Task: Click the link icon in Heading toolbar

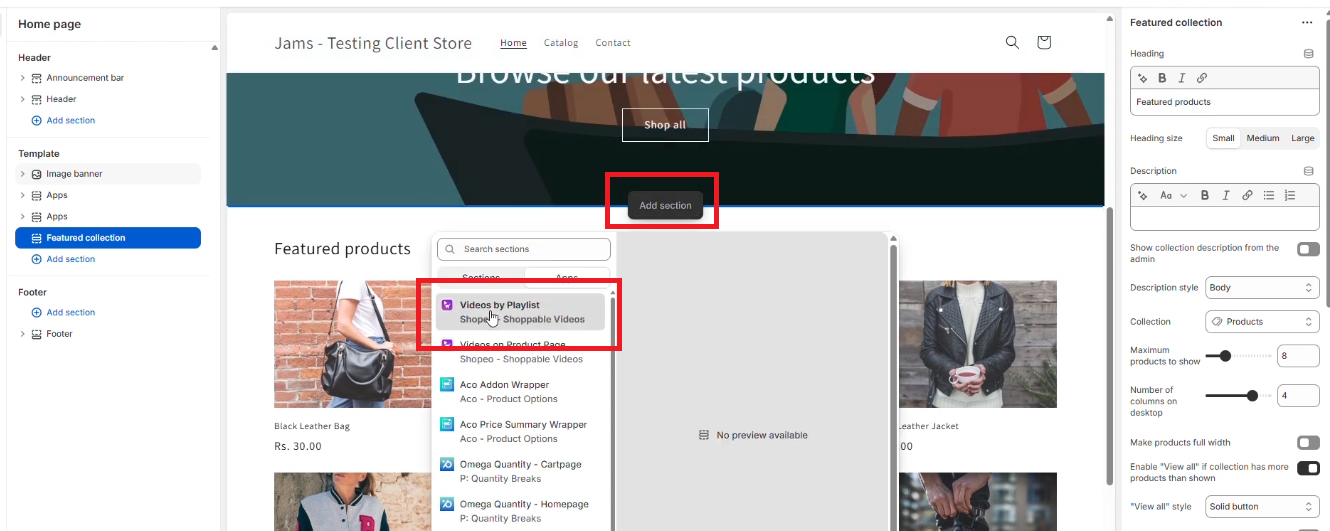Action: tap(1202, 78)
